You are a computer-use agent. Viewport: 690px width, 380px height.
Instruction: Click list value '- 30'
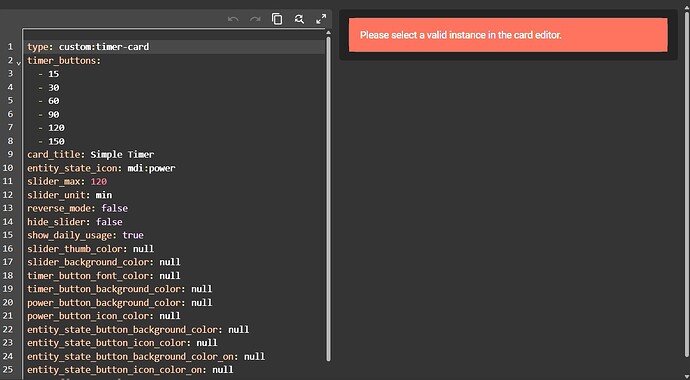(48, 88)
